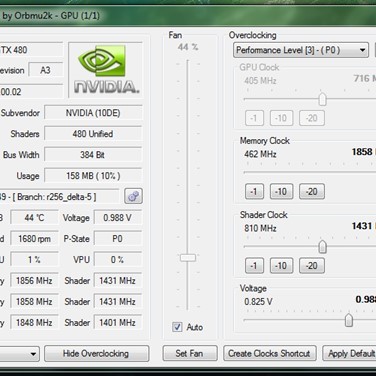
Task: Click the Revision field A3
Action: pyautogui.click(x=46, y=70)
